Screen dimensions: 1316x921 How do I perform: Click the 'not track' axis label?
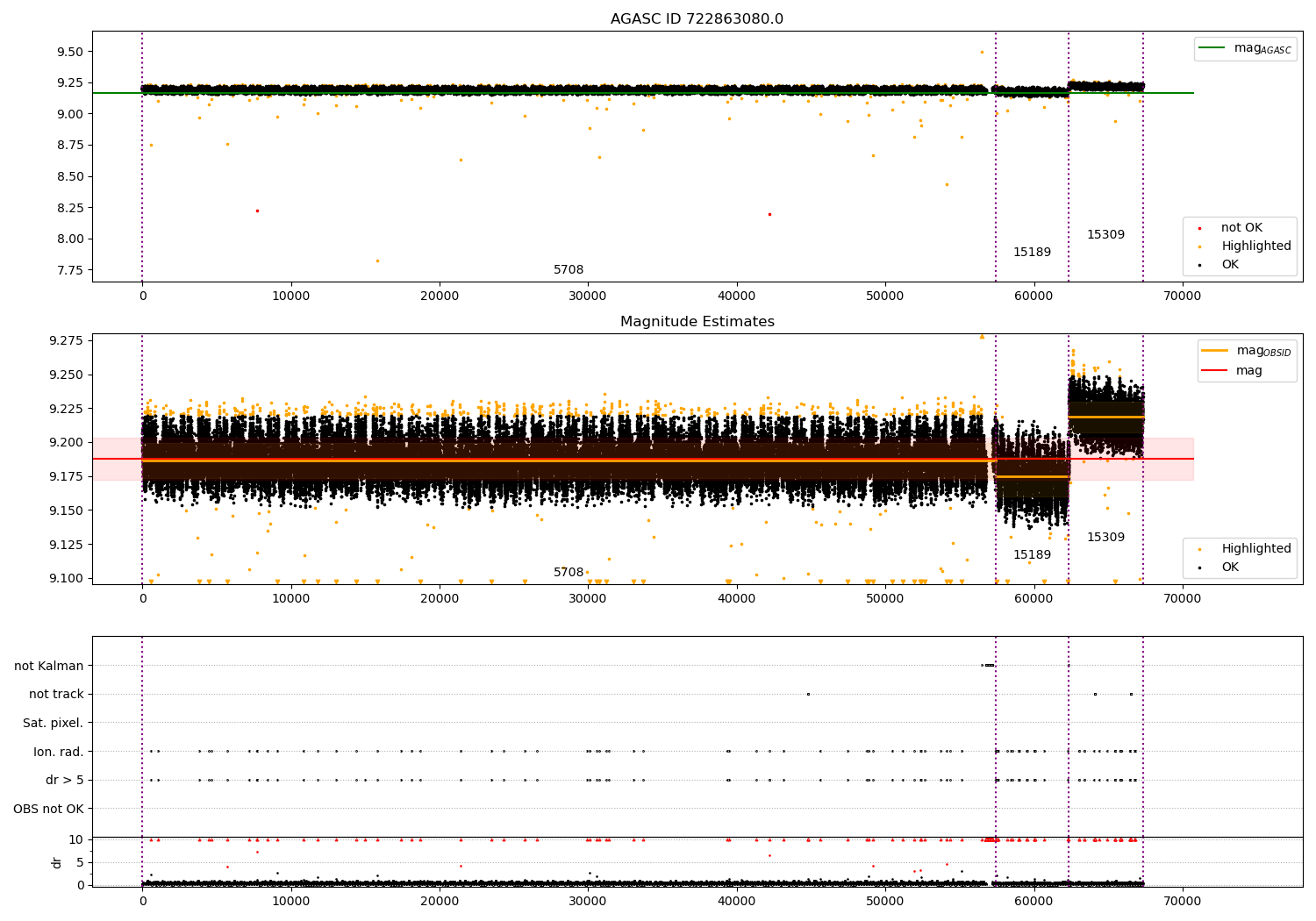click(x=56, y=695)
